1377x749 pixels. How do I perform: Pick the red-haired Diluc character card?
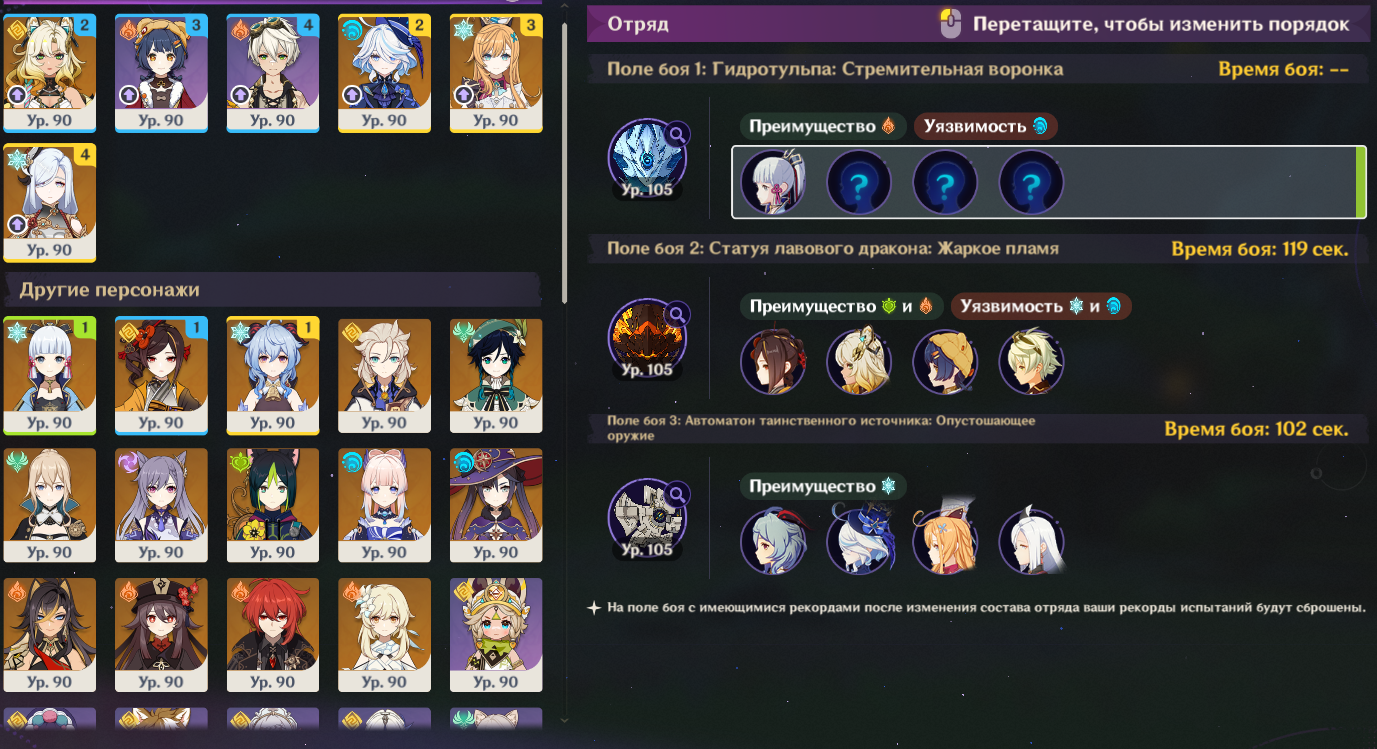click(273, 635)
